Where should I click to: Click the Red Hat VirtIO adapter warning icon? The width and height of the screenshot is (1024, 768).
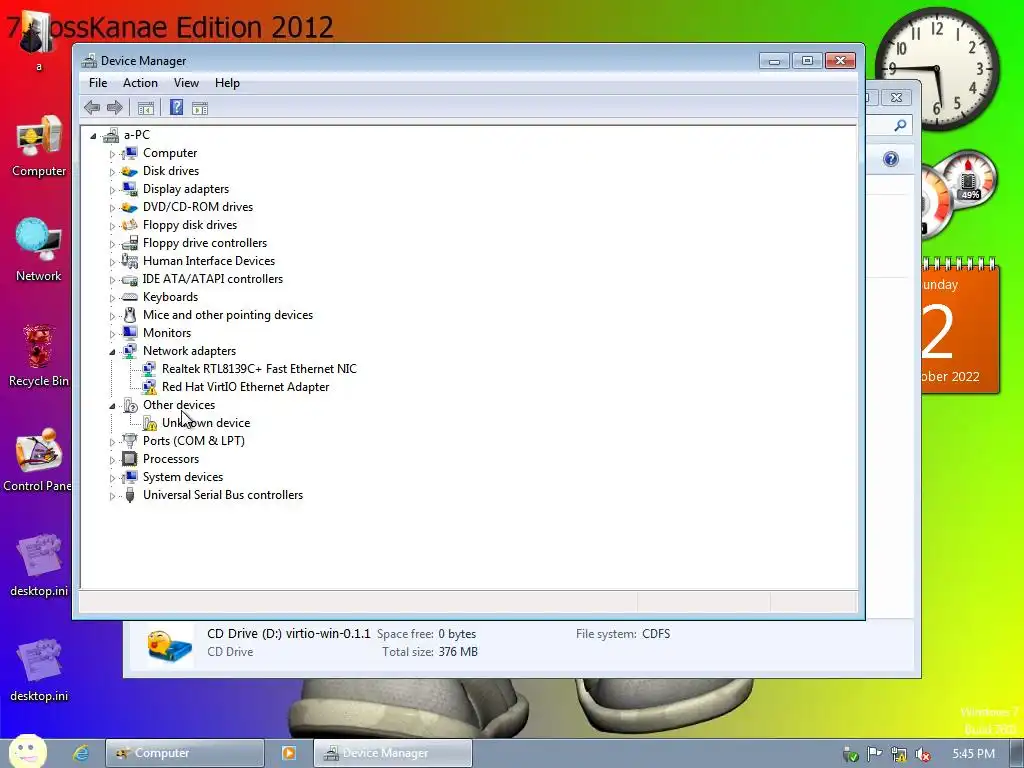click(x=150, y=387)
